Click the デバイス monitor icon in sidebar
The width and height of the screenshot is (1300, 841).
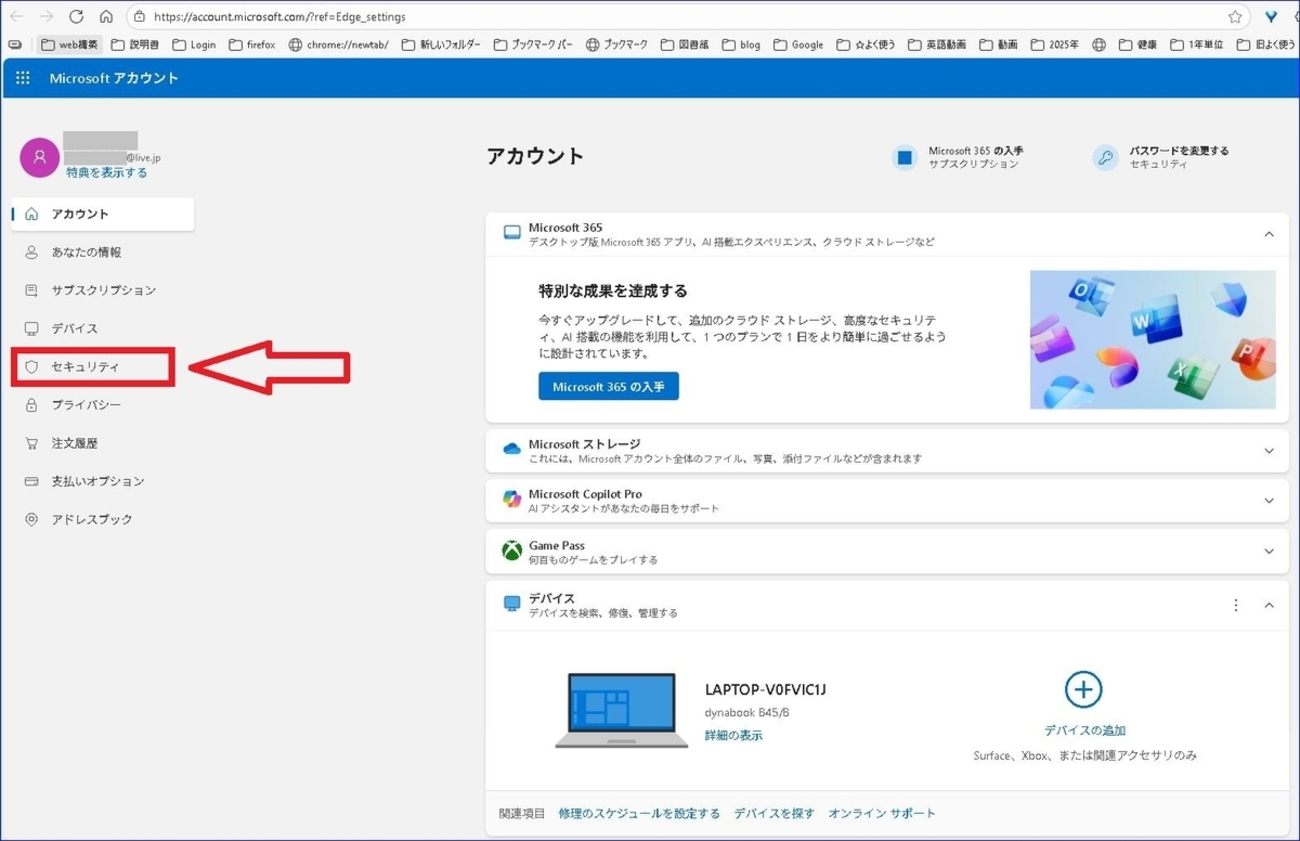click(x=33, y=328)
